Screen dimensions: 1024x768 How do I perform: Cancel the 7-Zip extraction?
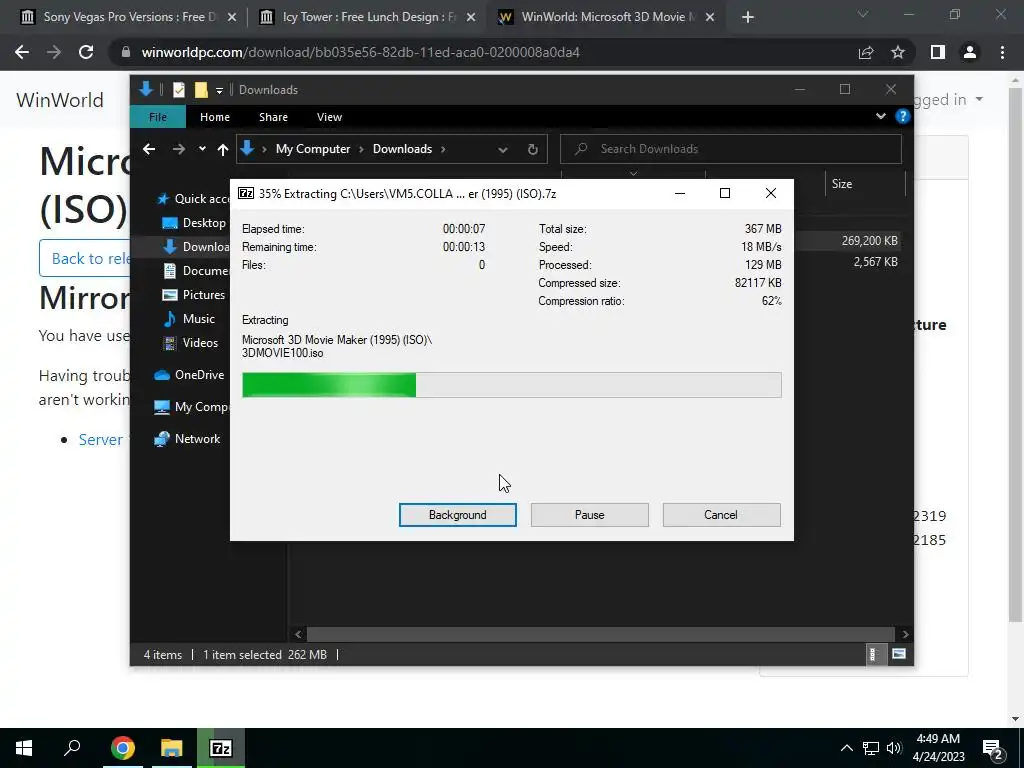coord(721,515)
